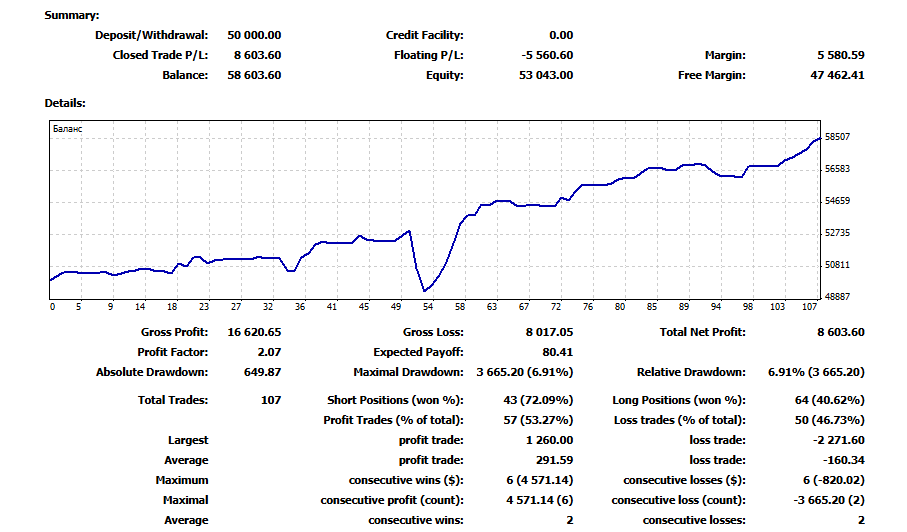907x532 pixels.
Task: Select the Gross Profit value 16 620.65
Action: (x=254, y=332)
